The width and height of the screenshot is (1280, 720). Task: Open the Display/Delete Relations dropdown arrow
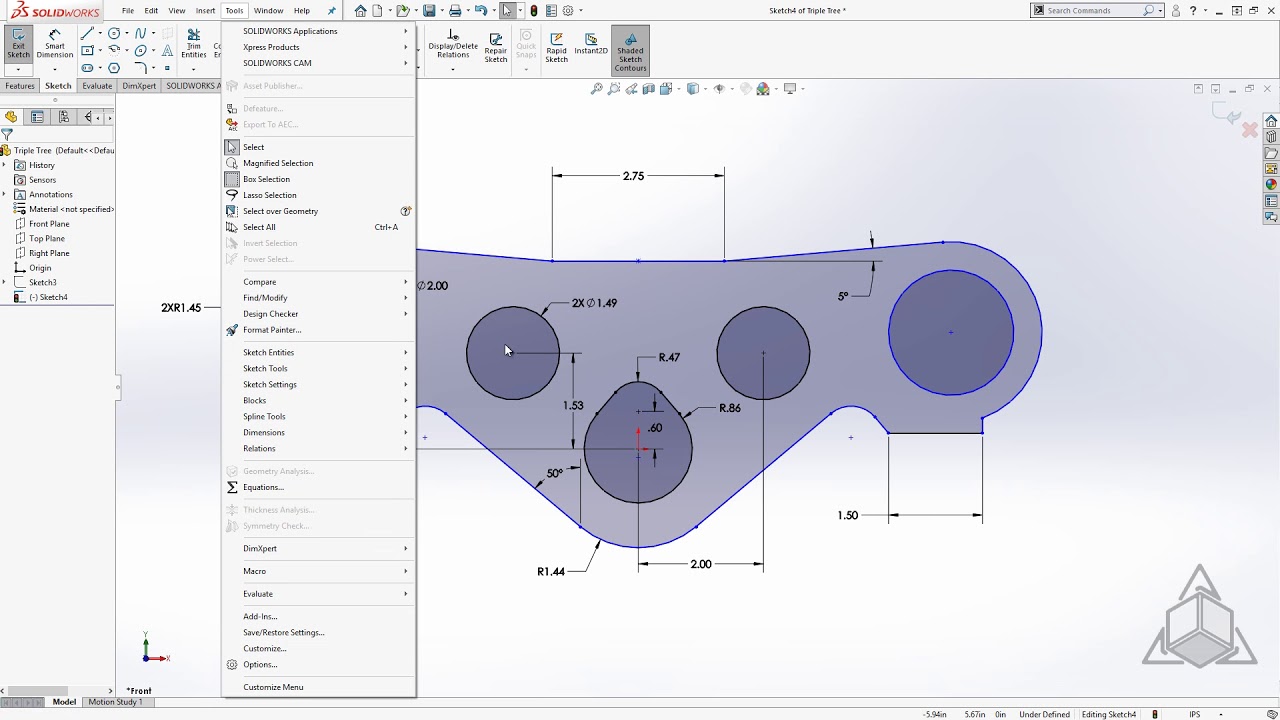point(453,69)
